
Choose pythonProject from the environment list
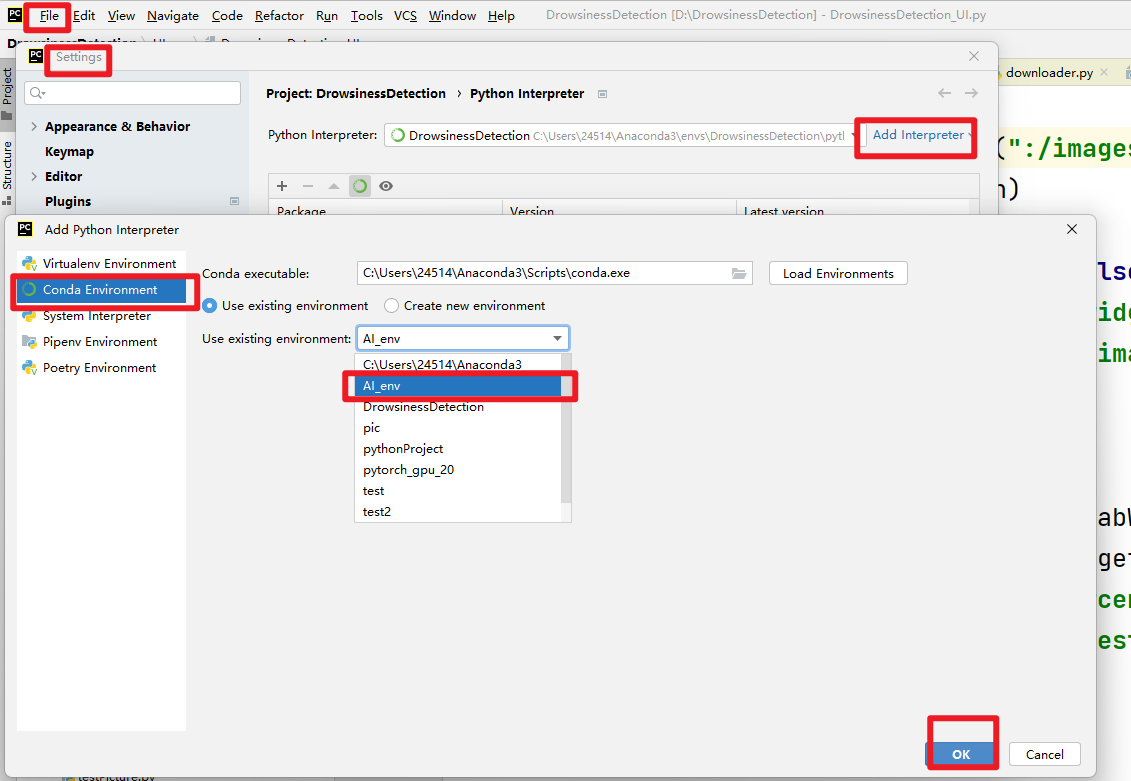(x=457, y=449)
